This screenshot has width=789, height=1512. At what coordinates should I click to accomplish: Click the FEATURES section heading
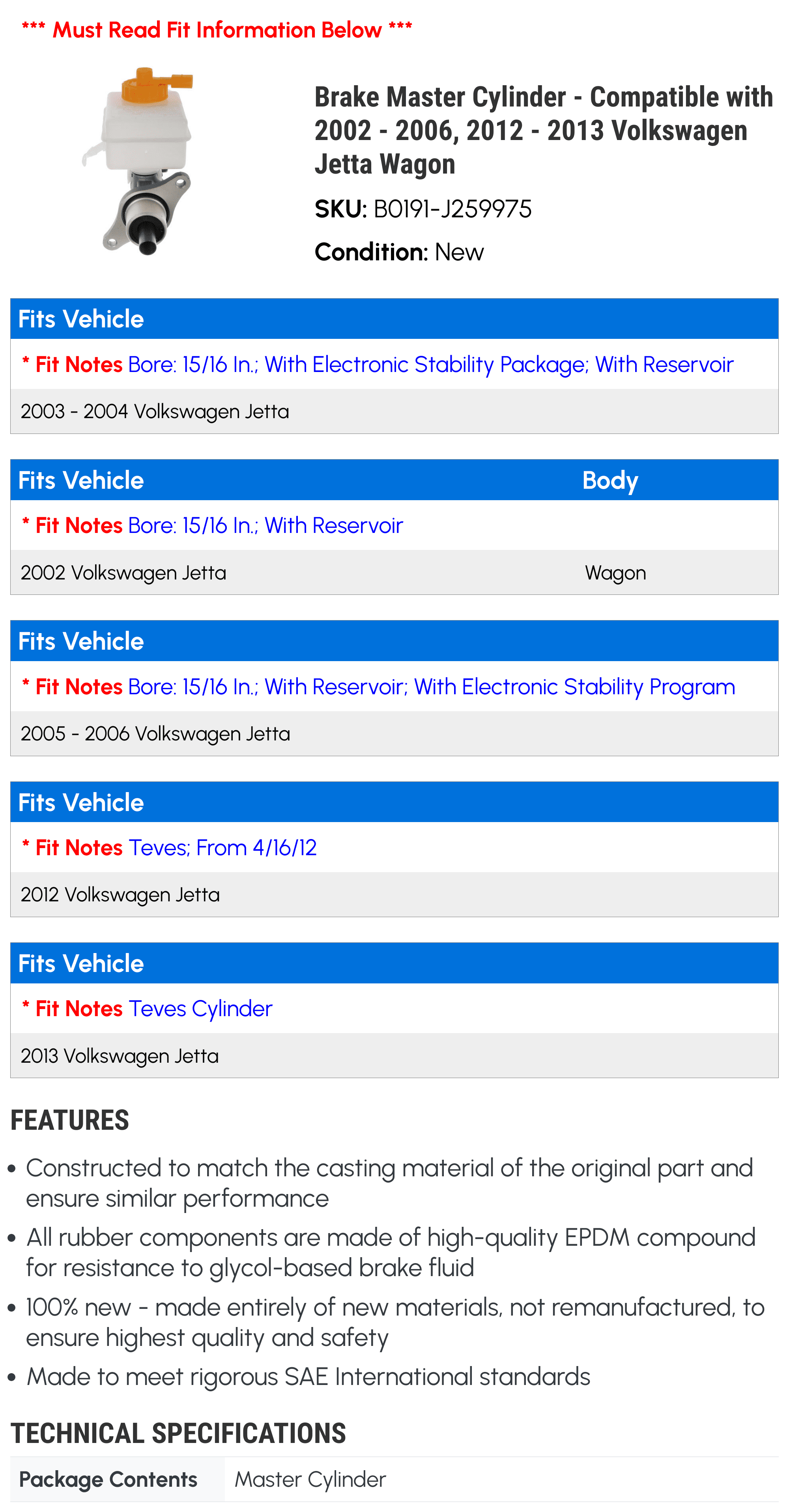click(x=70, y=1120)
